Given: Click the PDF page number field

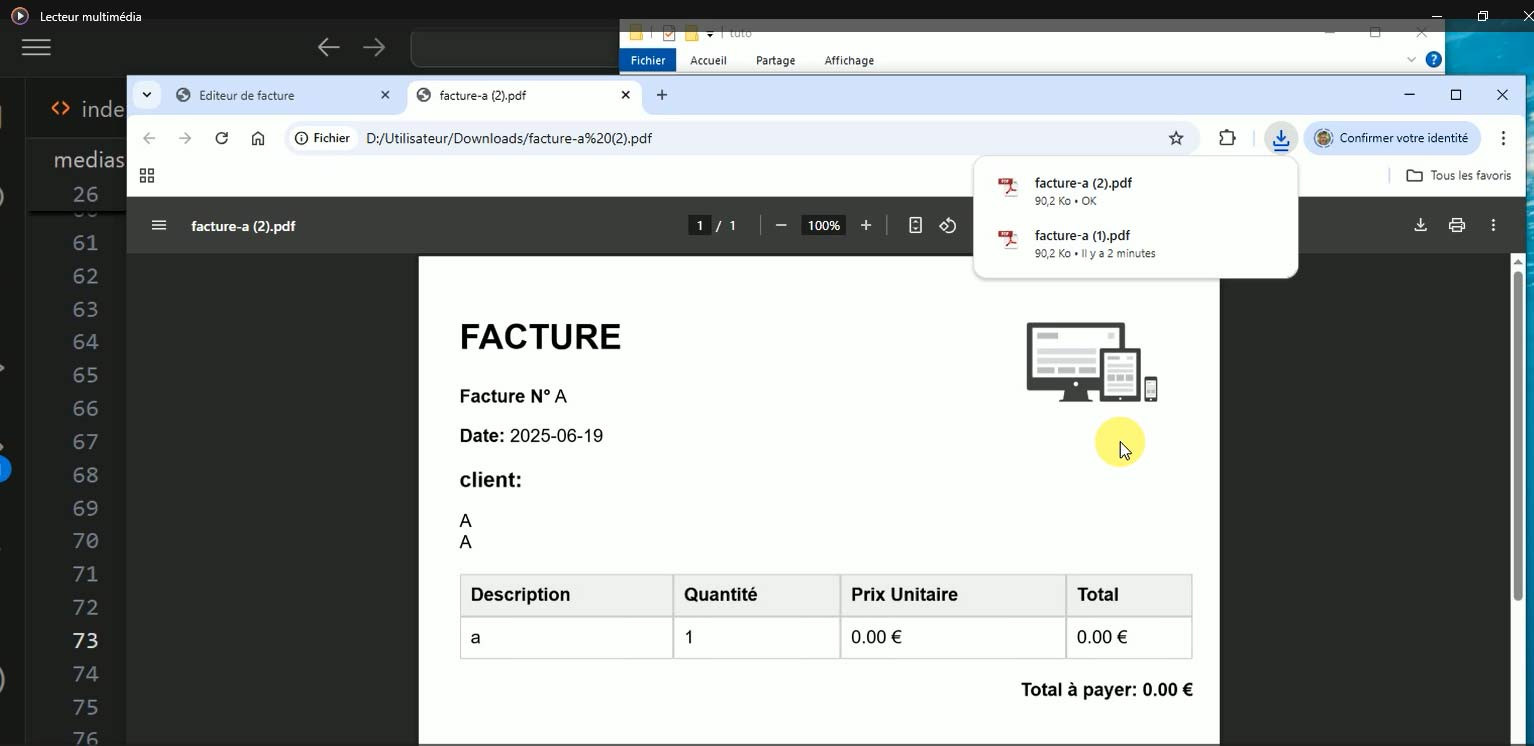Looking at the screenshot, I should [x=700, y=225].
